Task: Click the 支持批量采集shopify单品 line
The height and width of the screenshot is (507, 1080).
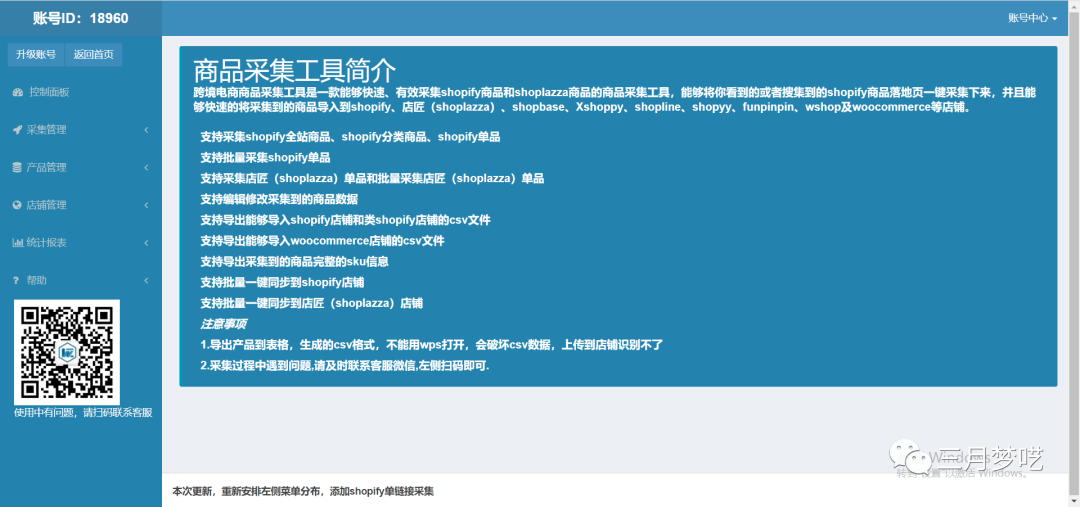Action: coord(265,158)
